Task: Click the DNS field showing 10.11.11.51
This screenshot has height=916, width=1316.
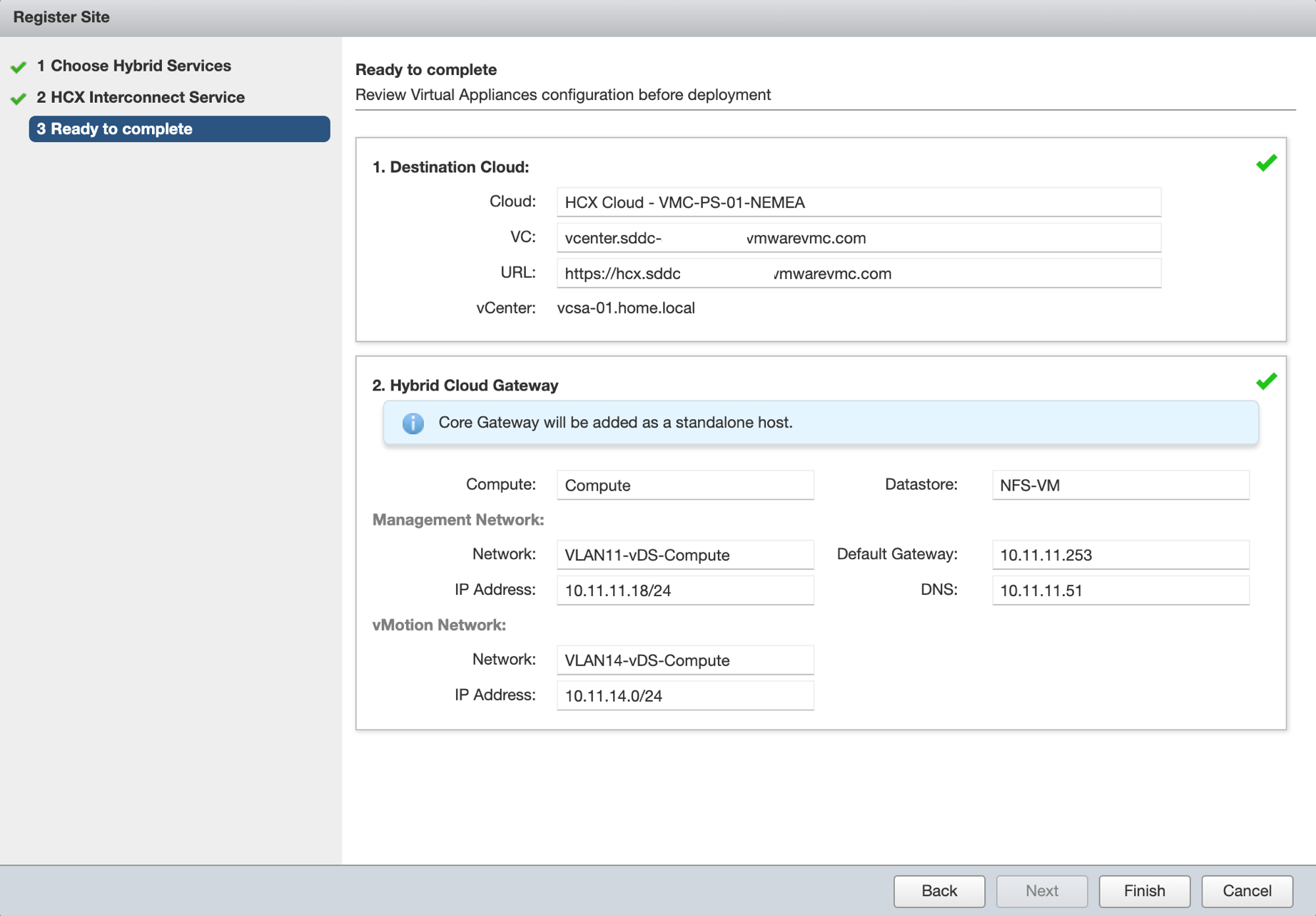Action: pyautogui.click(x=1120, y=590)
